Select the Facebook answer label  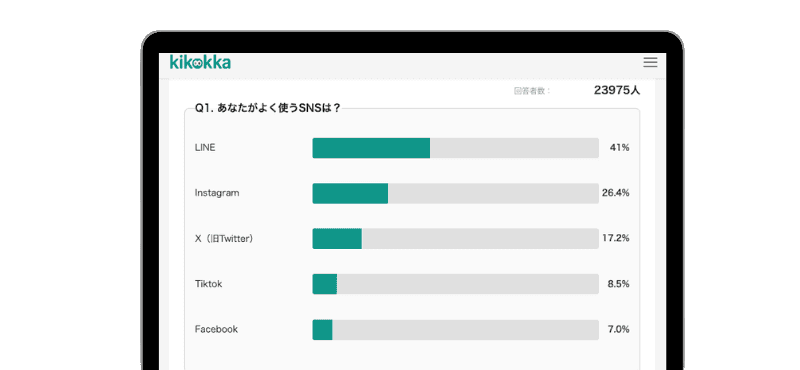(x=216, y=329)
